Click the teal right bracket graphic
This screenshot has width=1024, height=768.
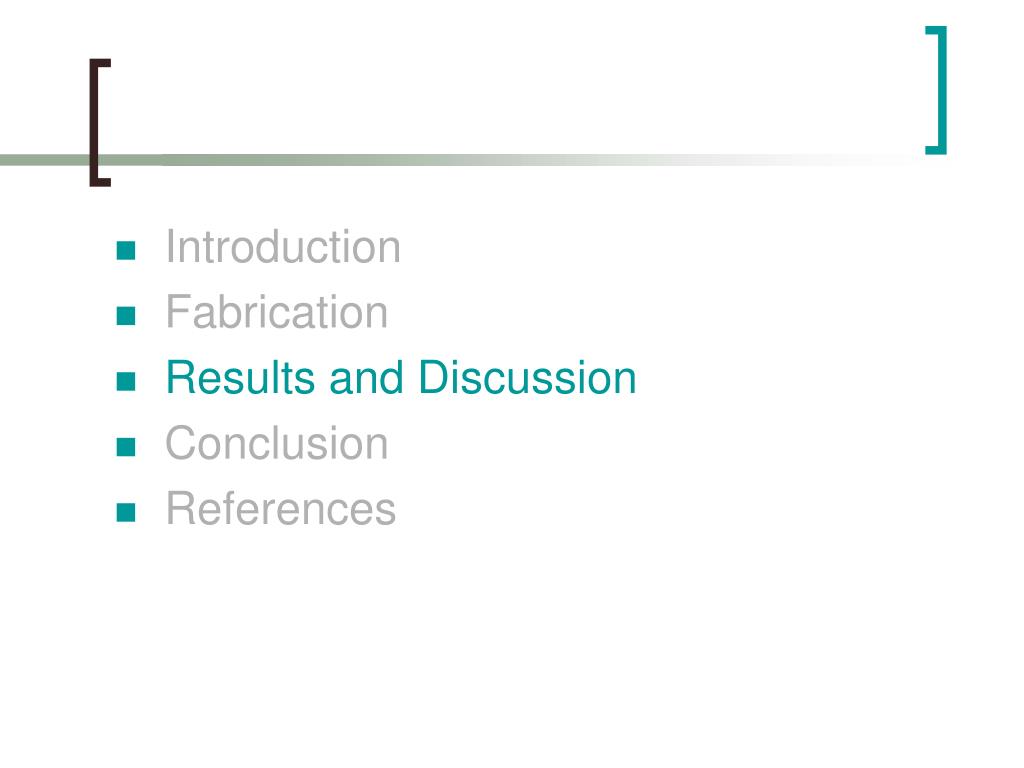(936, 90)
